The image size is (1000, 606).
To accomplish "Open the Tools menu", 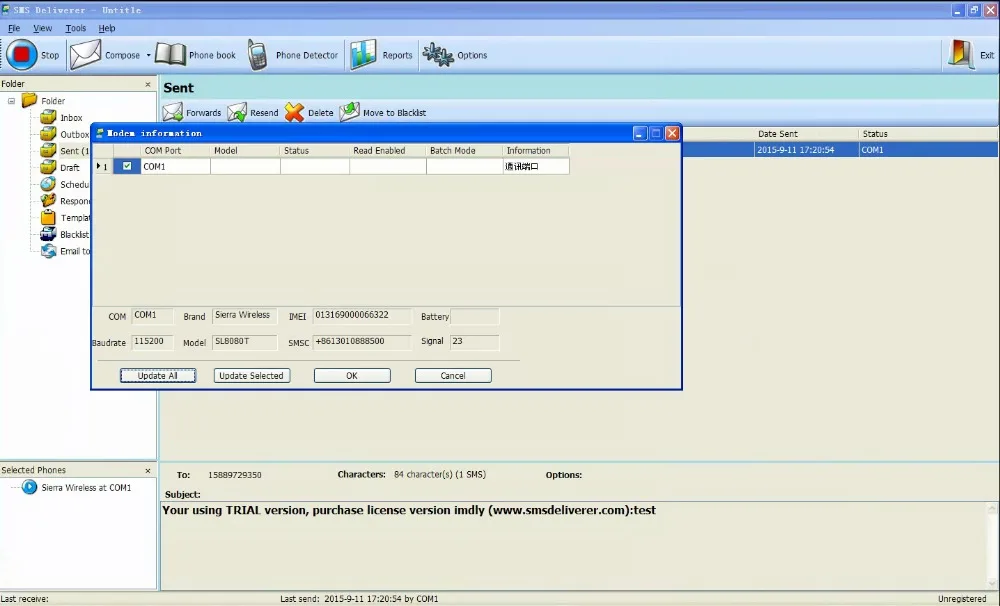I will pyautogui.click(x=76, y=28).
